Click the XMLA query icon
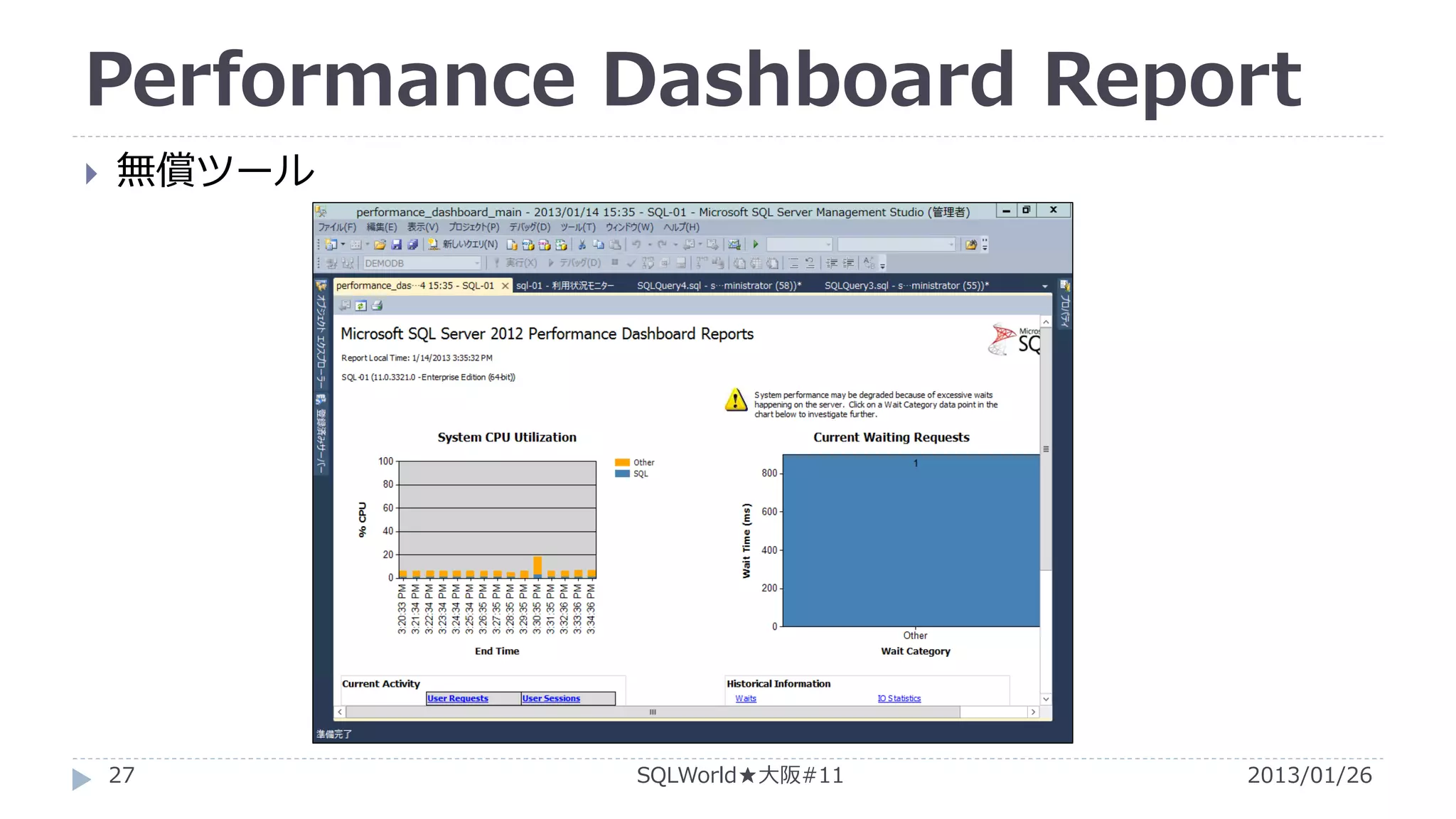Viewport: 1456px width, 819px height. (561, 245)
